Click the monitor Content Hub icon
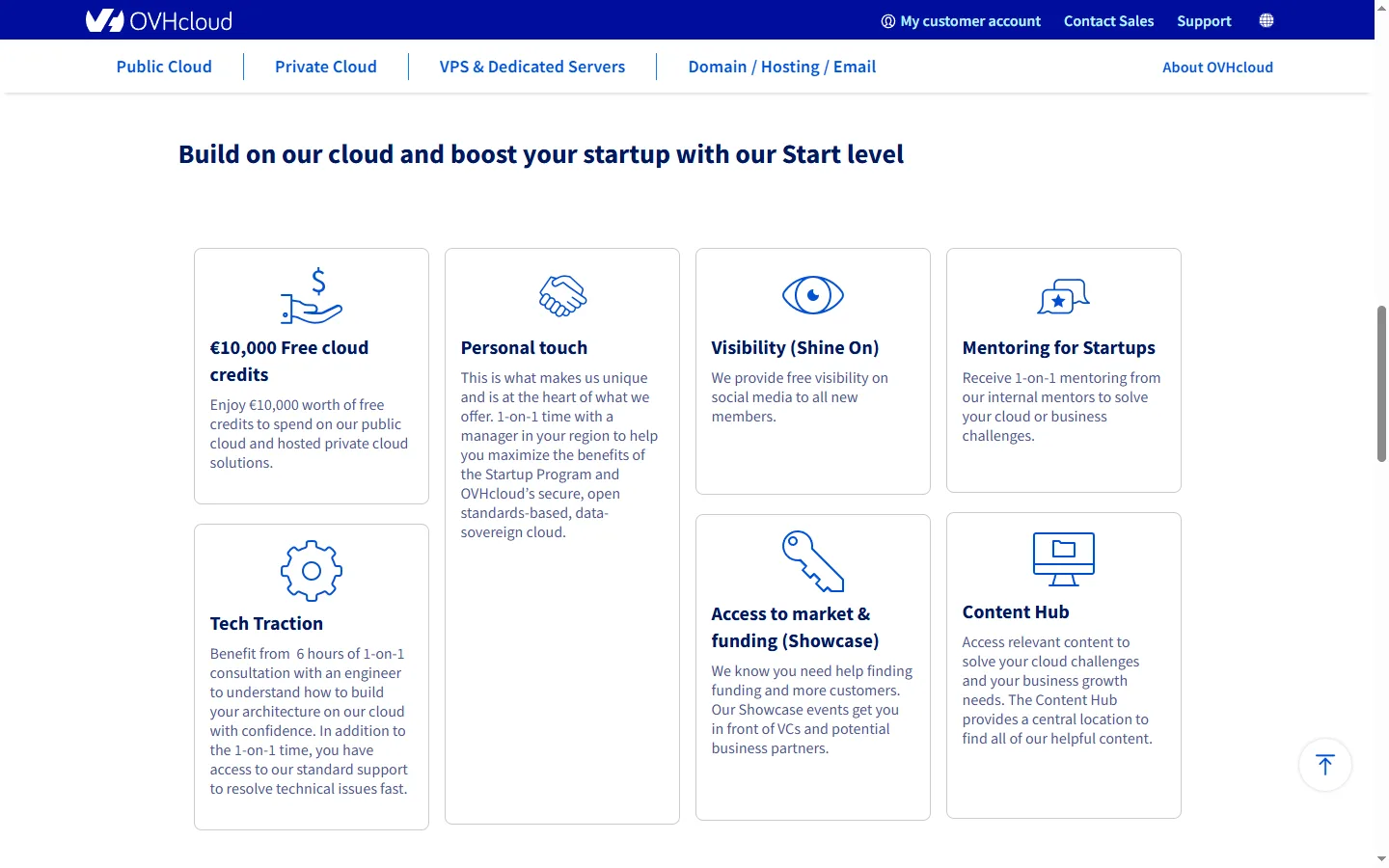 (x=1064, y=559)
